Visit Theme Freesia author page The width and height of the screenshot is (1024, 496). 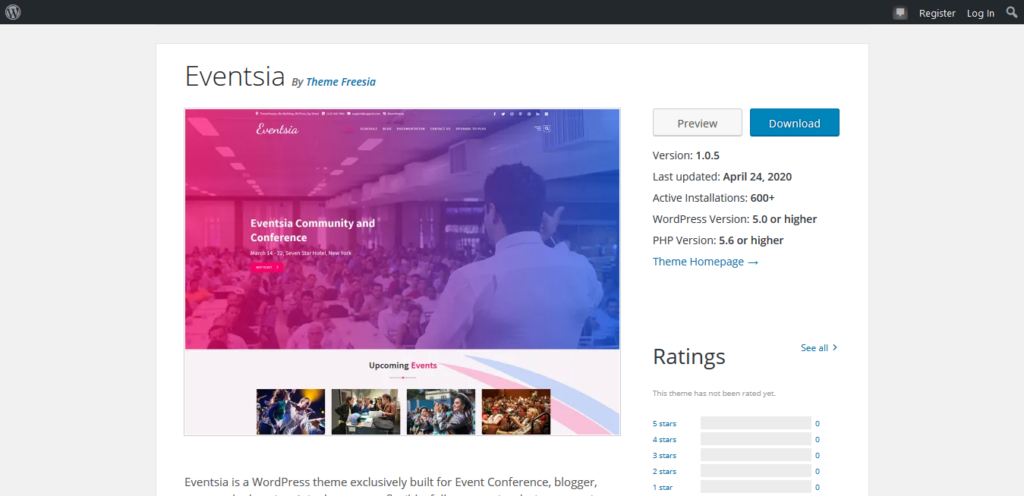pos(341,82)
